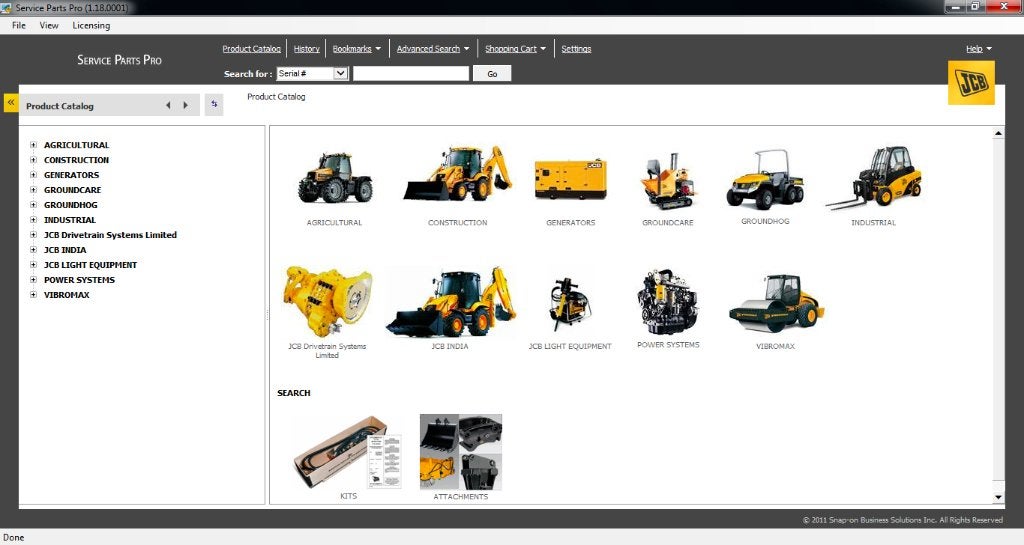Select VIBROMAX in the tree
This screenshot has width=1024, height=545.
67,295
